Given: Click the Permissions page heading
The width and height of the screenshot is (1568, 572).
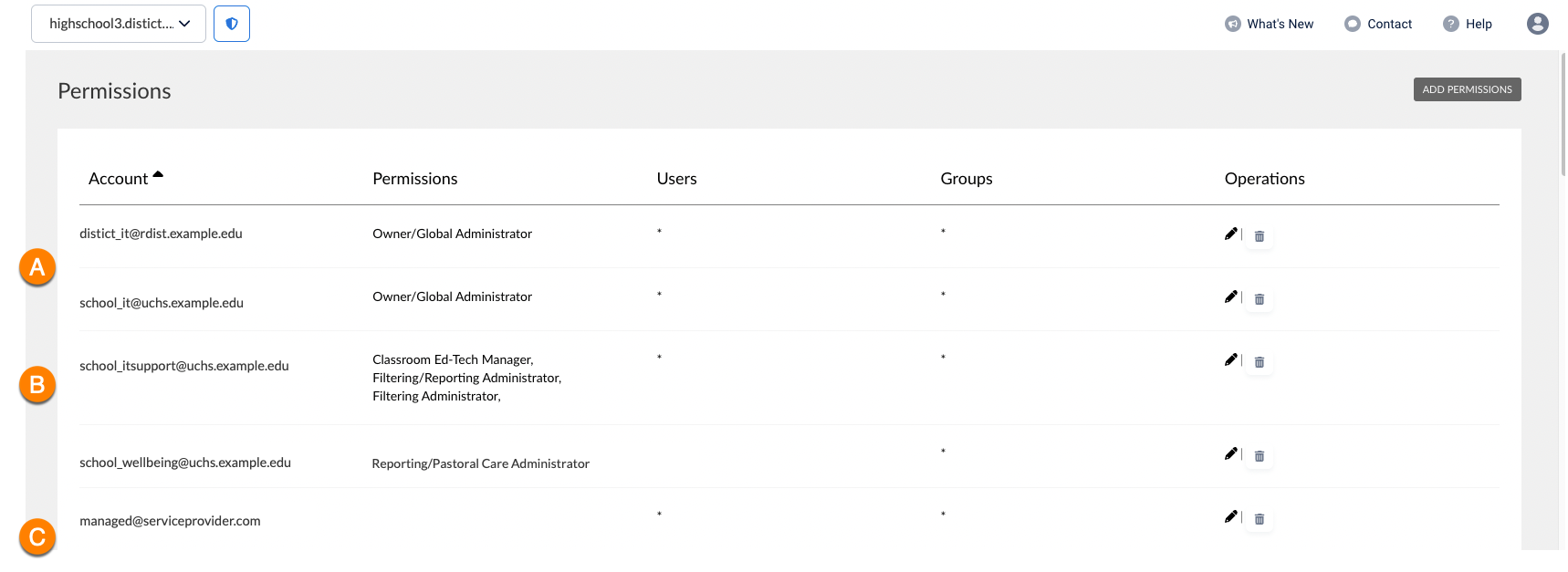Looking at the screenshot, I should tap(114, 91).
